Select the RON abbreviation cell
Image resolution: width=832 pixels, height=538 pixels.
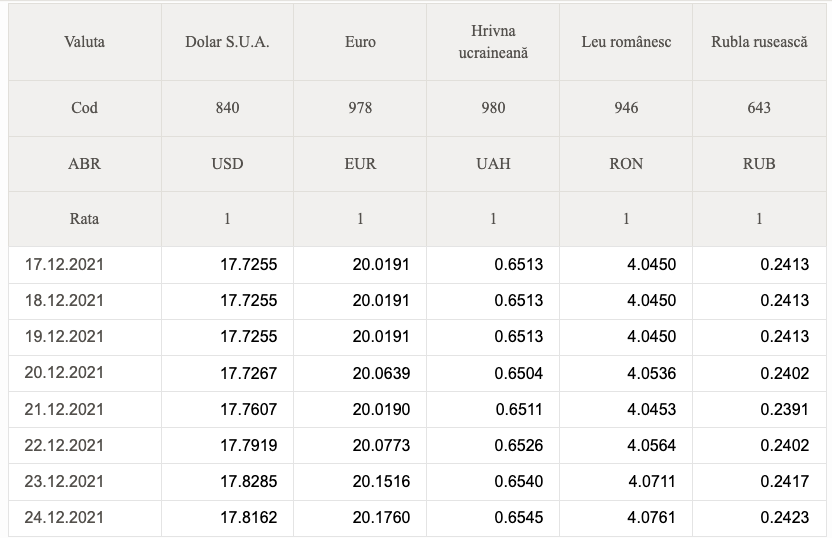(626, 163)
